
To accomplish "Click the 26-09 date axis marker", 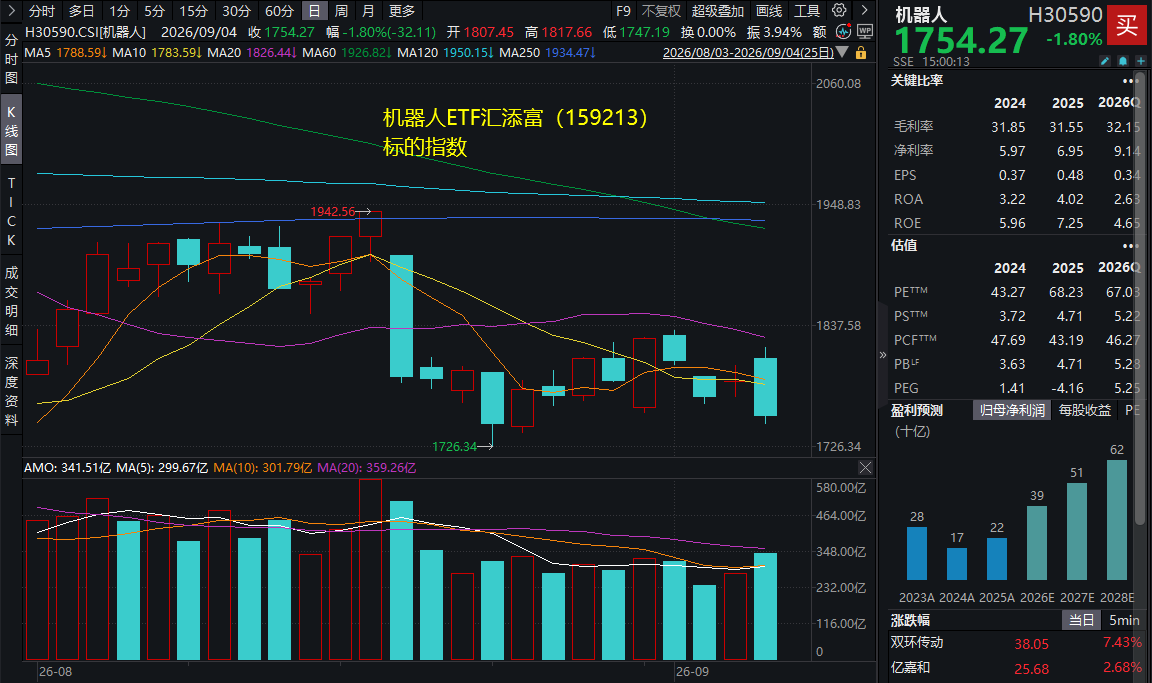I will pos(692,671).
